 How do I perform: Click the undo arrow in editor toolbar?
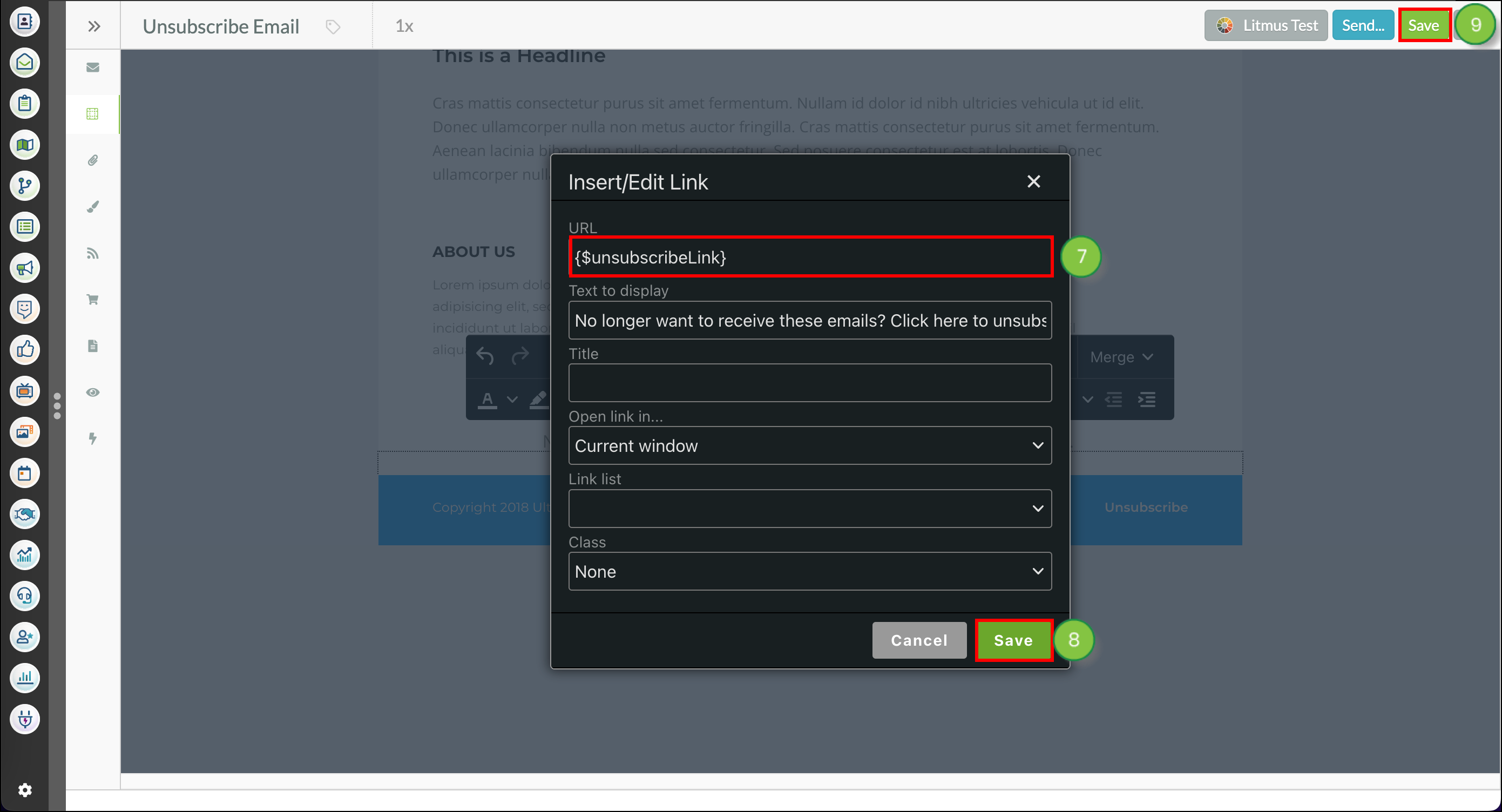(x=485, y=356)
